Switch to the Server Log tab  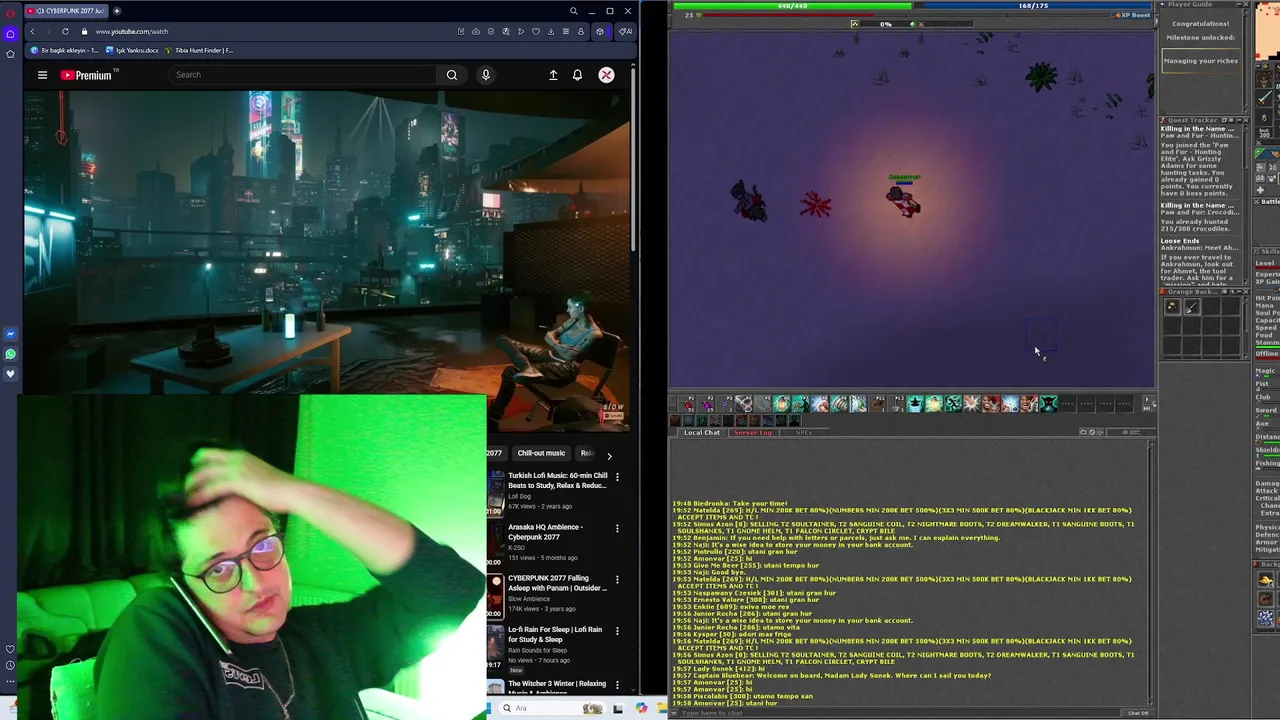pyautogui.click(x=753, y=433)
